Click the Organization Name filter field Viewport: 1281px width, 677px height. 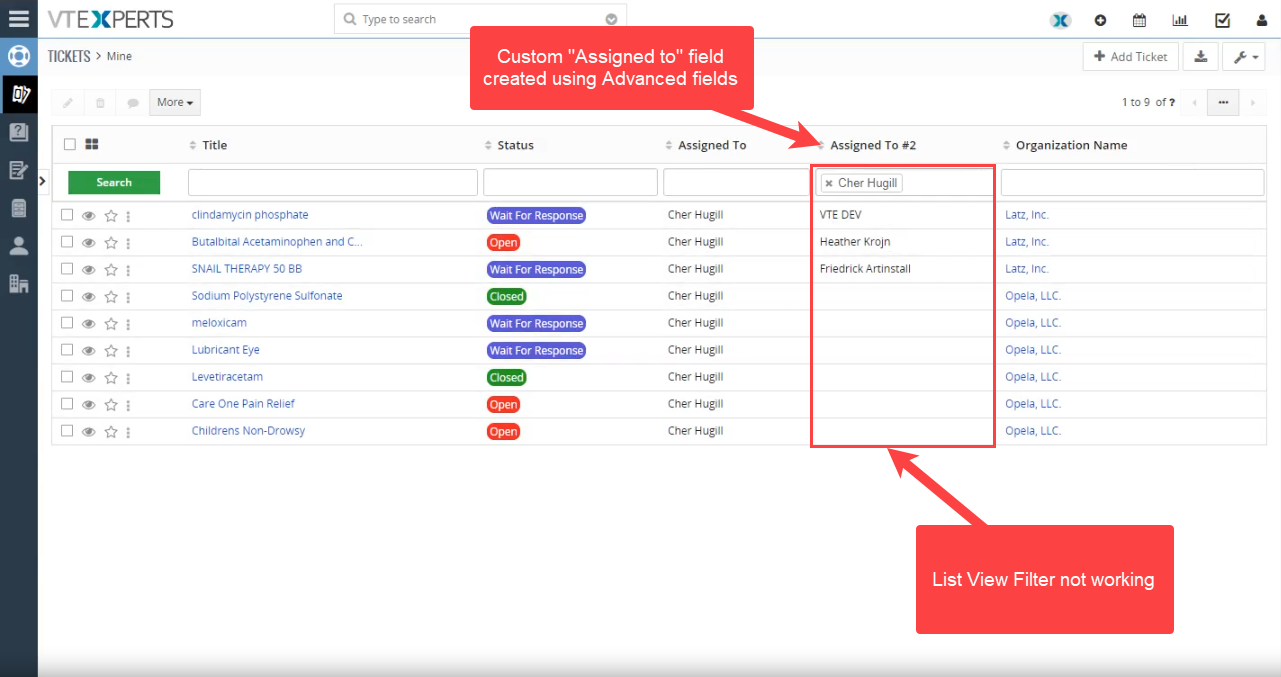(1132, 182)
